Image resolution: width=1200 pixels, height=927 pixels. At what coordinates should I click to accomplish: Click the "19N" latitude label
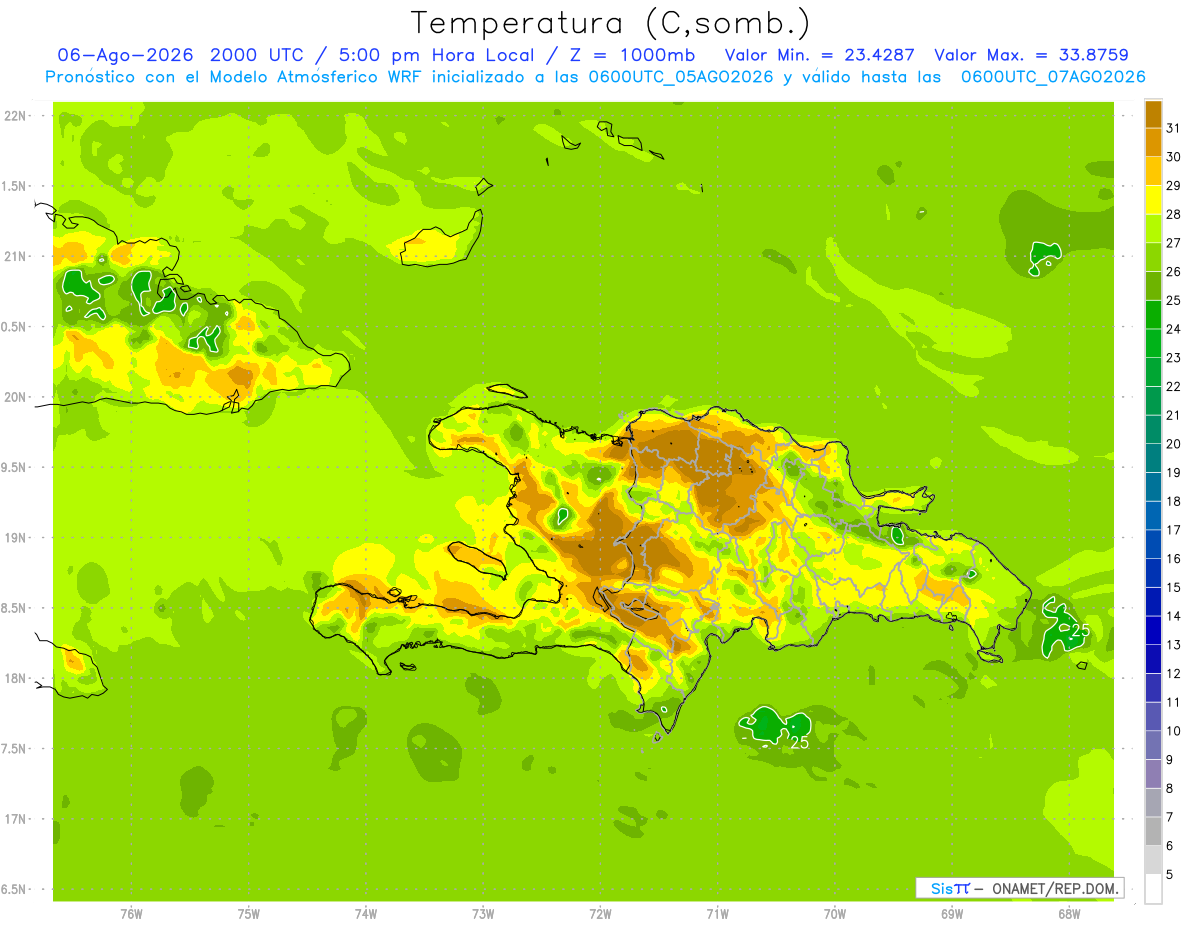(x=13, y=538)
